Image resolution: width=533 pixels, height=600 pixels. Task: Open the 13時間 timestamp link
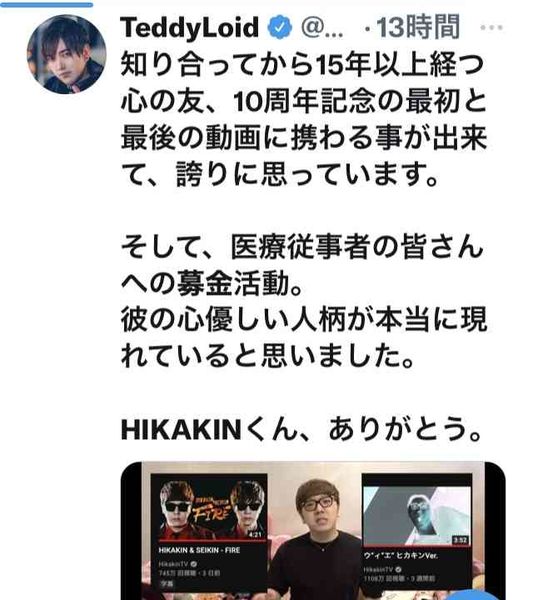418,27
